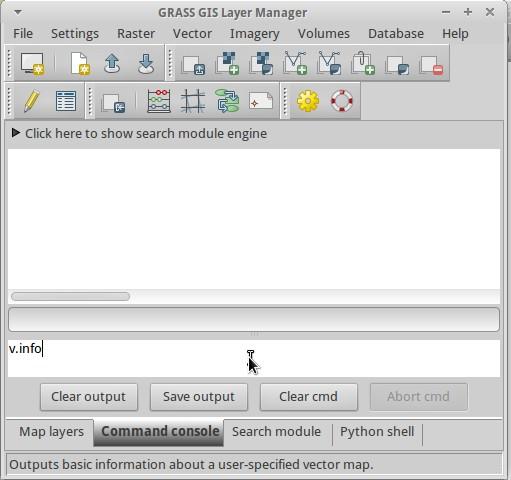Screen dimensions: 511x480
Task: Open the window menu arrow in title bar
Action: pos(18,12)
